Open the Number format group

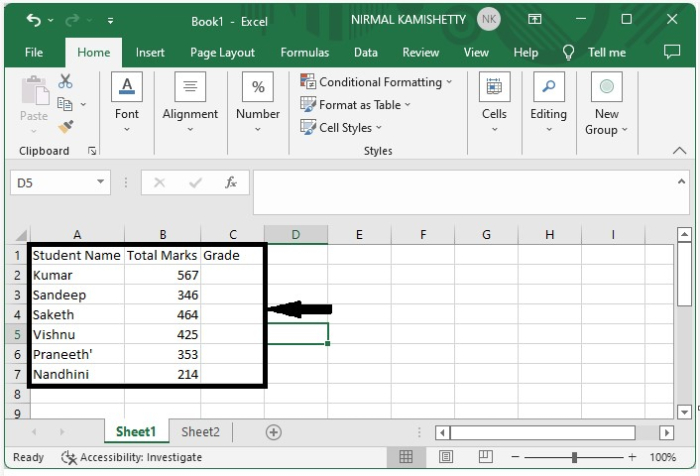[x=258, y=103]
